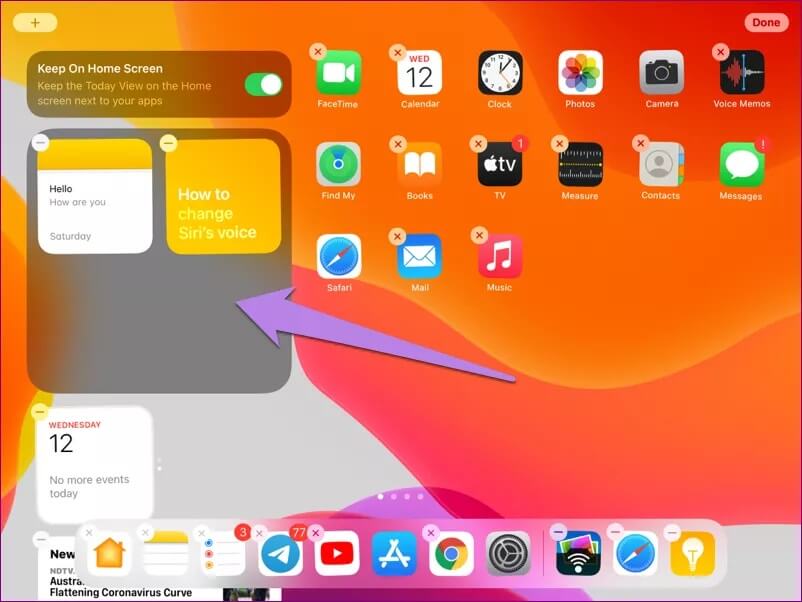Delete the Mail app with its X badge
Viewport: 802px width, 602px height.
tap(397, 236)
